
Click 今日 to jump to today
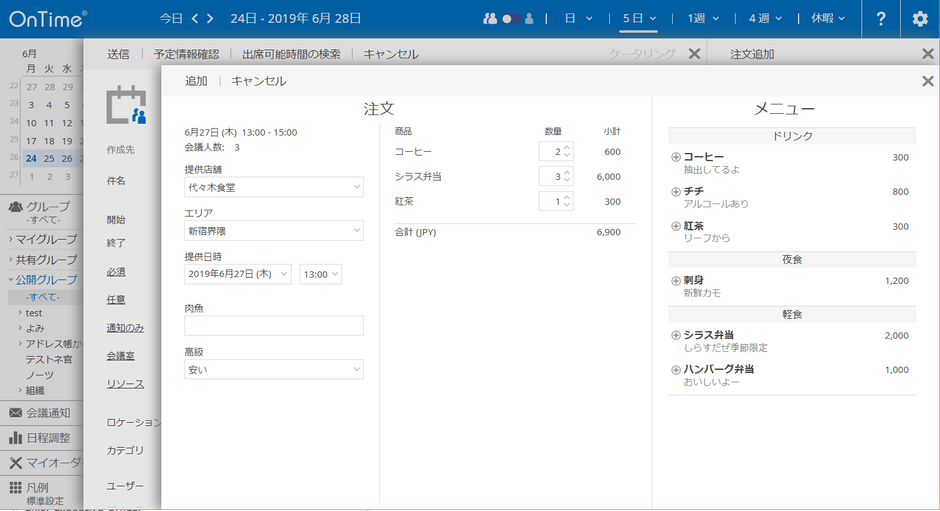170,18
